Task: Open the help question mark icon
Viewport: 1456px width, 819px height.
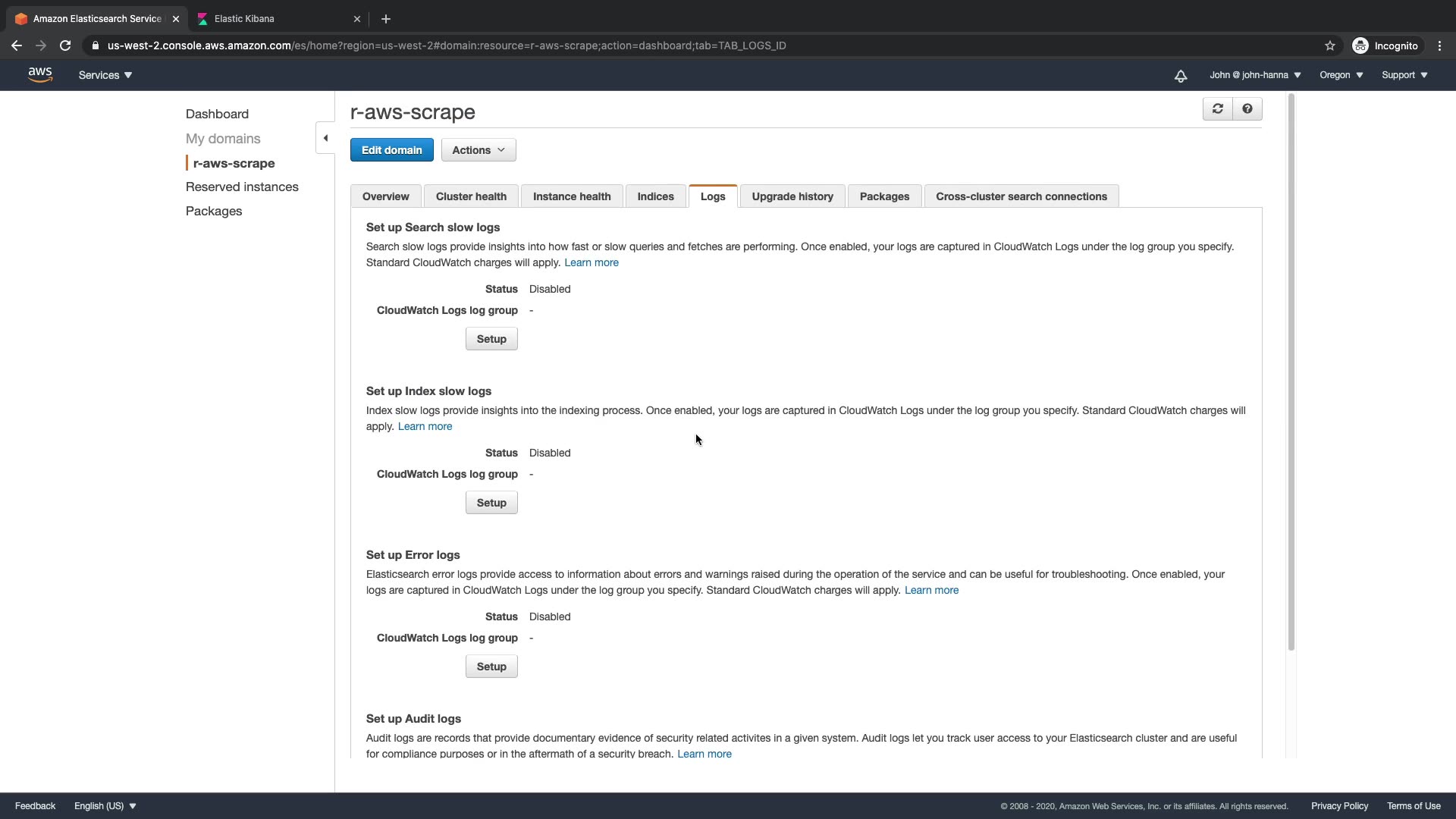Action: (1247, 109)
